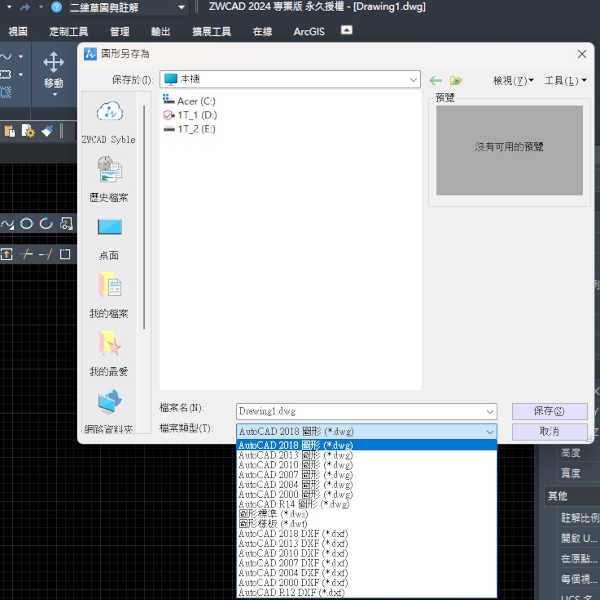The image size is (600, 600).
Task: Click the square icon right of extend tool
Action: point(65,254)
